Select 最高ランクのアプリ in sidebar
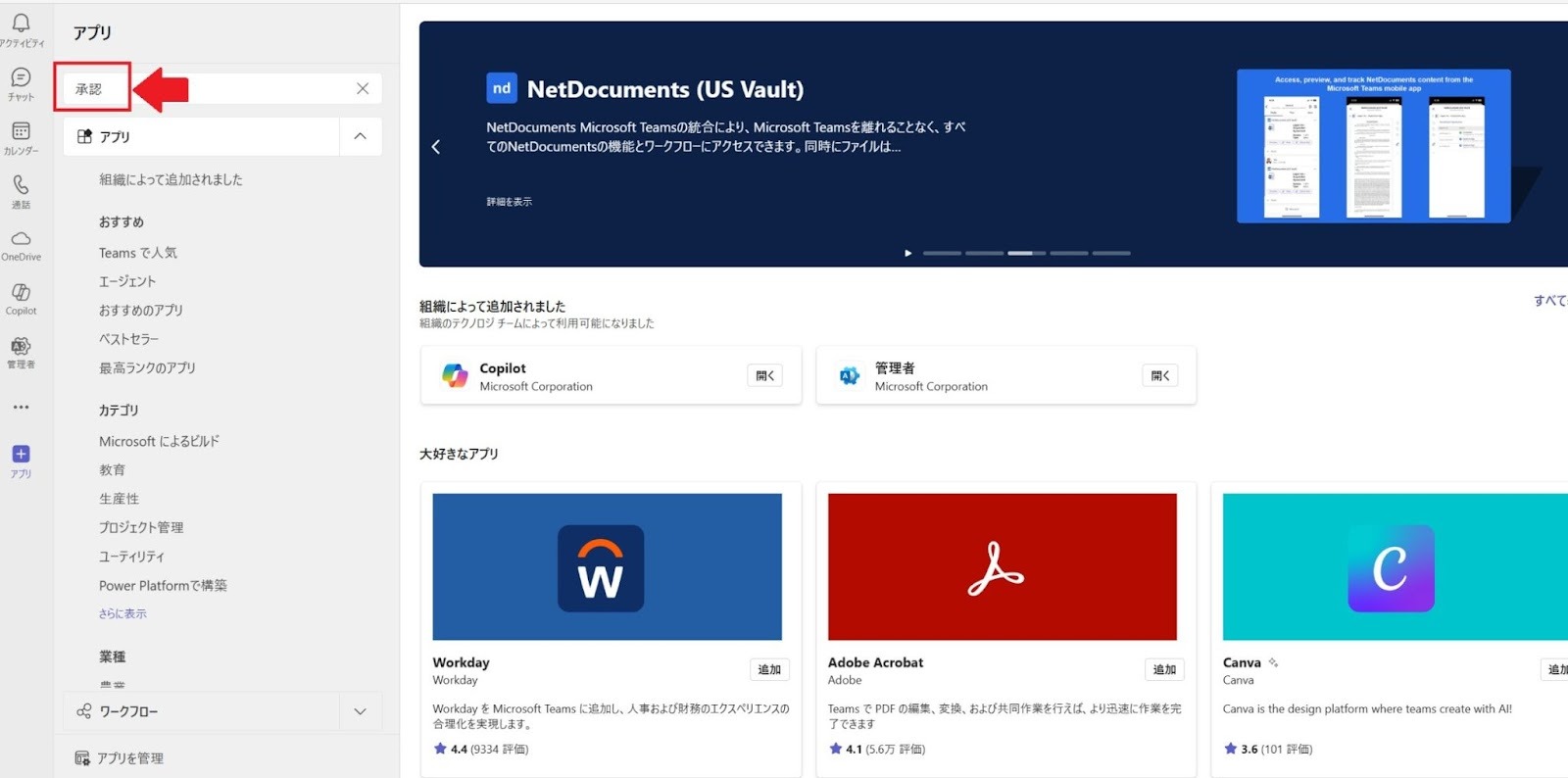The width and height of the screenshot is (1568, 778). 147,367
